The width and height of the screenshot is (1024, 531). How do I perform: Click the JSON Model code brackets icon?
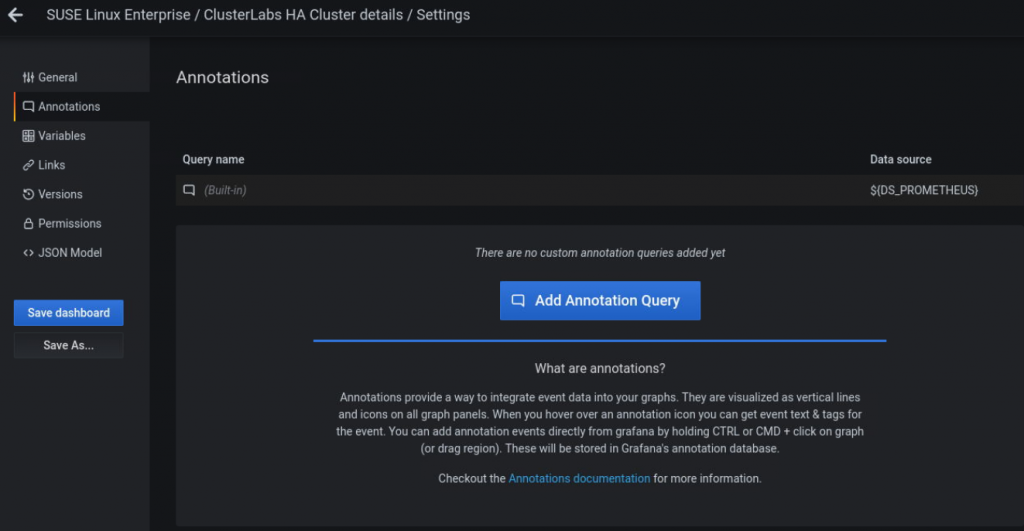pyautogui.click(x=28, y=253)
